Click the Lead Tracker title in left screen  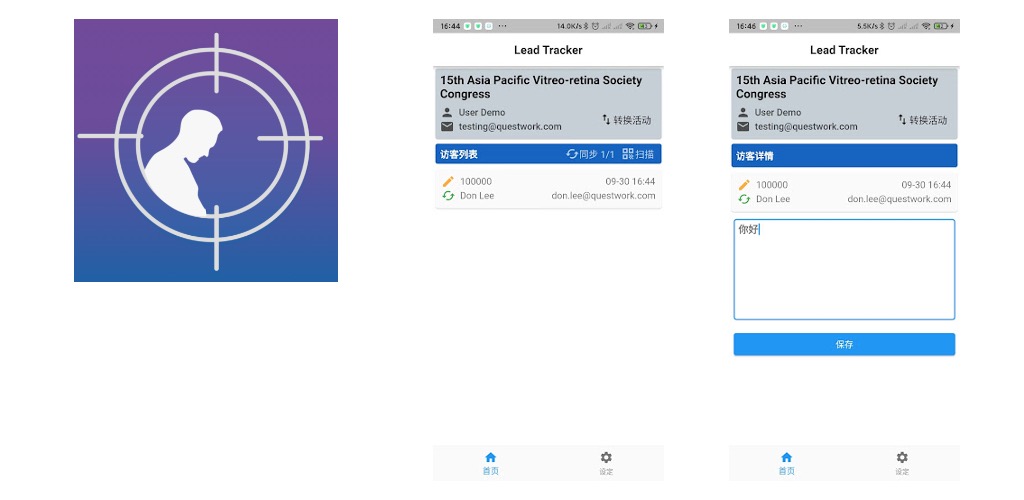[548, 50]
